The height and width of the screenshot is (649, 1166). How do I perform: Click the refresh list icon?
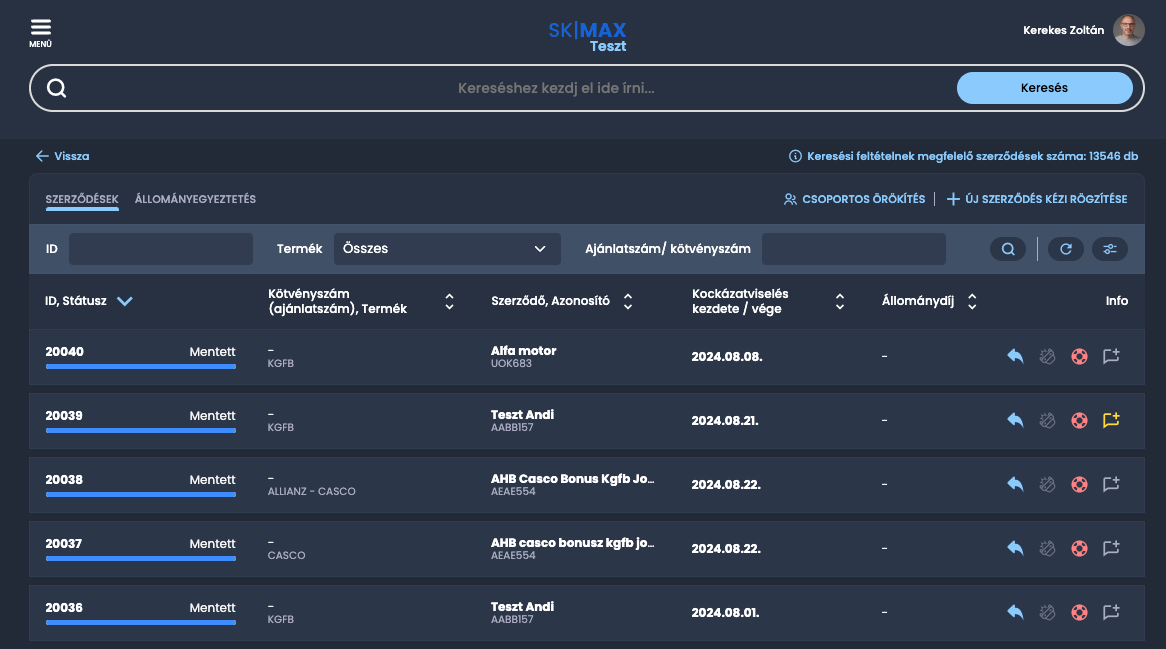(x=1065, y=249)
